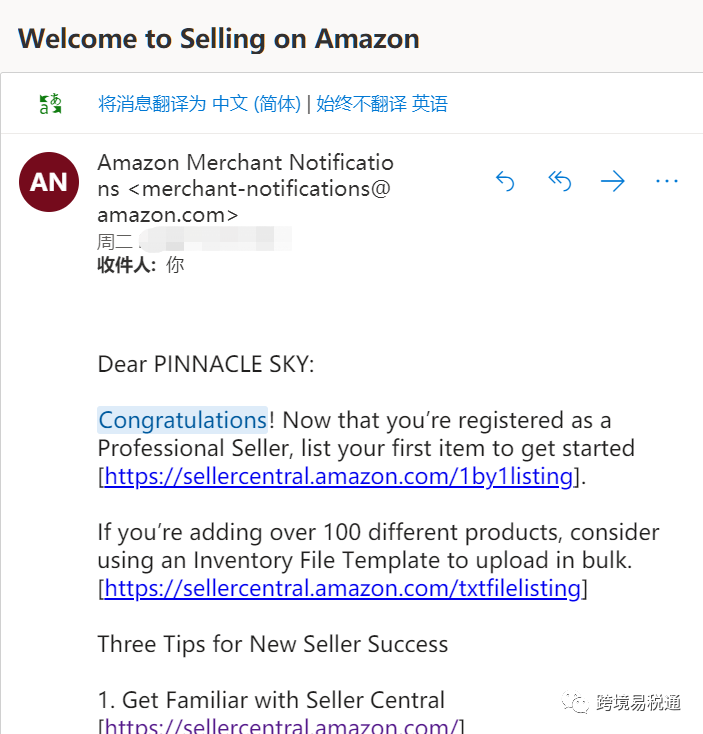The image size is (703, 734).
Task: Click the 跨境易税通 watermark text
Action: click(639, 702)
